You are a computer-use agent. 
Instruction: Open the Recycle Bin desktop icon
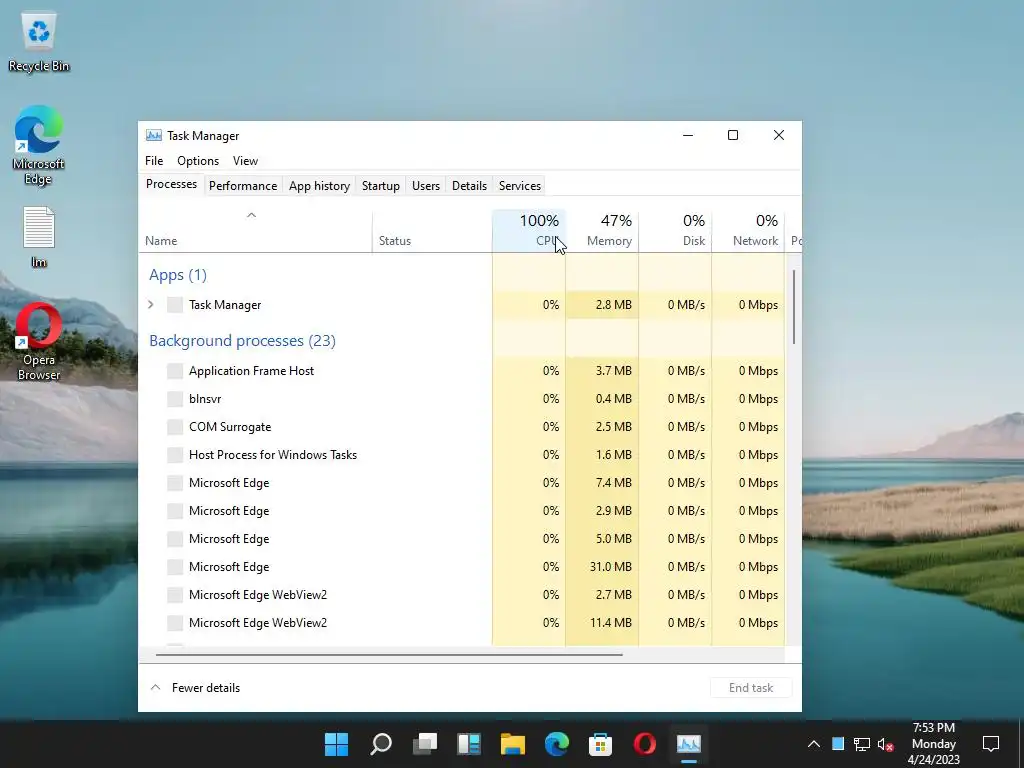pyautogui.click(x=39, y=42)
